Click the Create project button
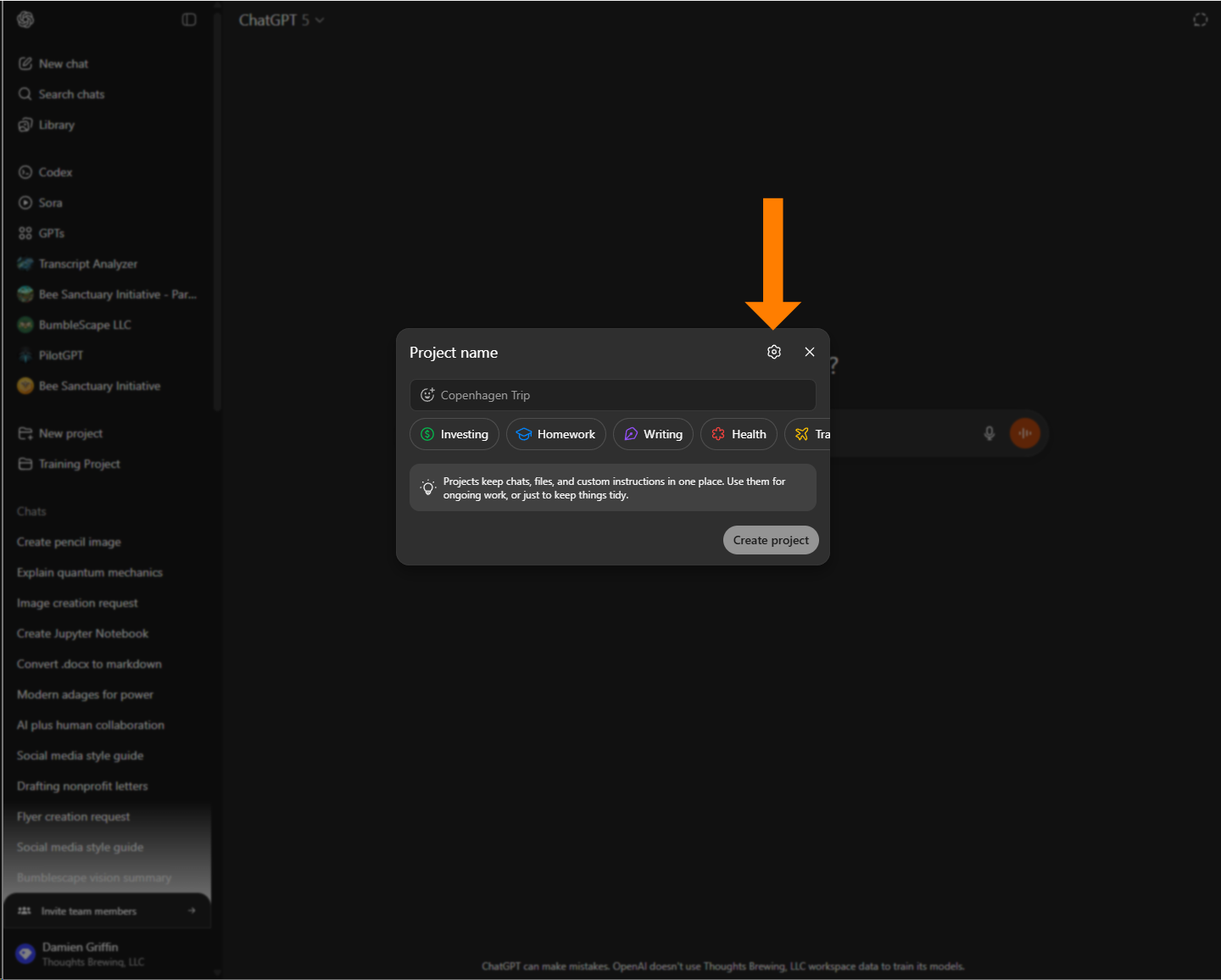Screen dimensions: 1221x980 point(770,540)
